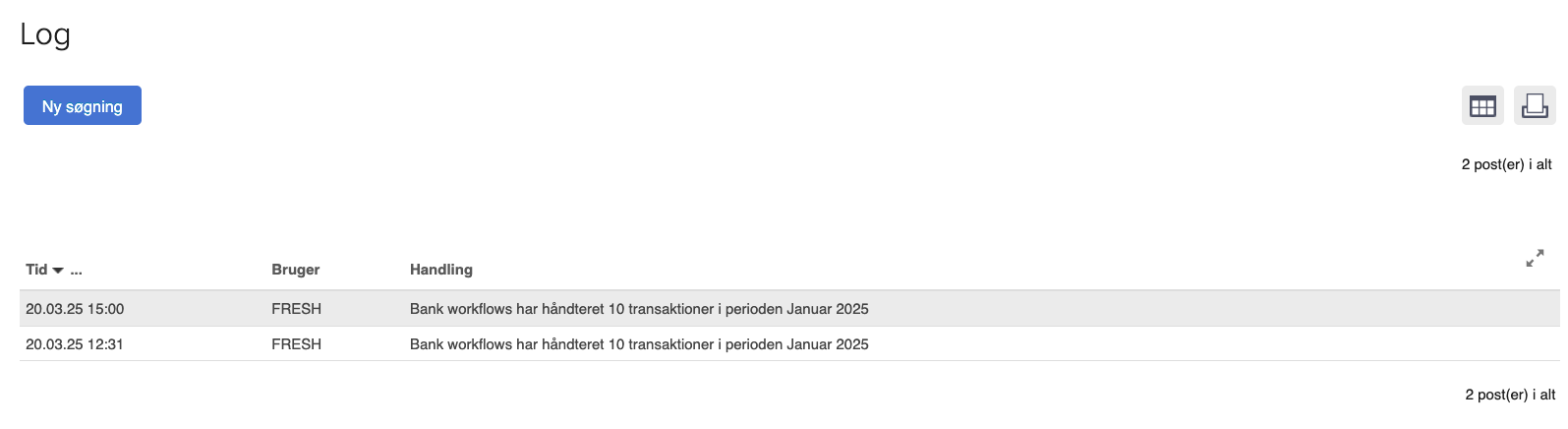Toggle the Tid sort arrow
This screenshot has width=1568, height=429.
coord(58,271)
